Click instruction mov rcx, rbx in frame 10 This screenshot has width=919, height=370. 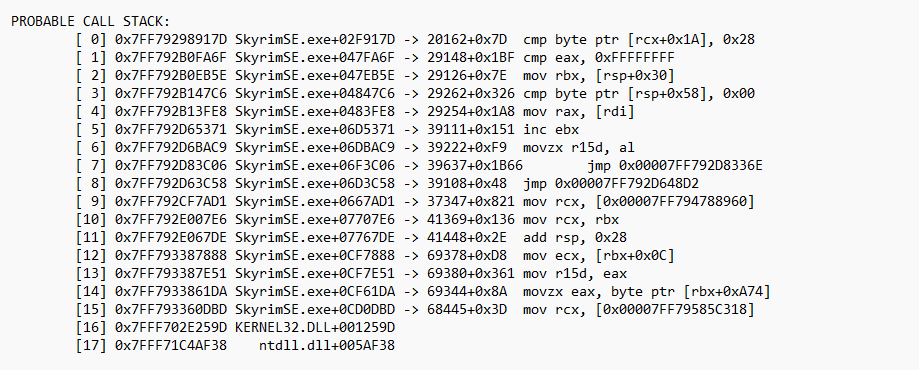(571, 219)
